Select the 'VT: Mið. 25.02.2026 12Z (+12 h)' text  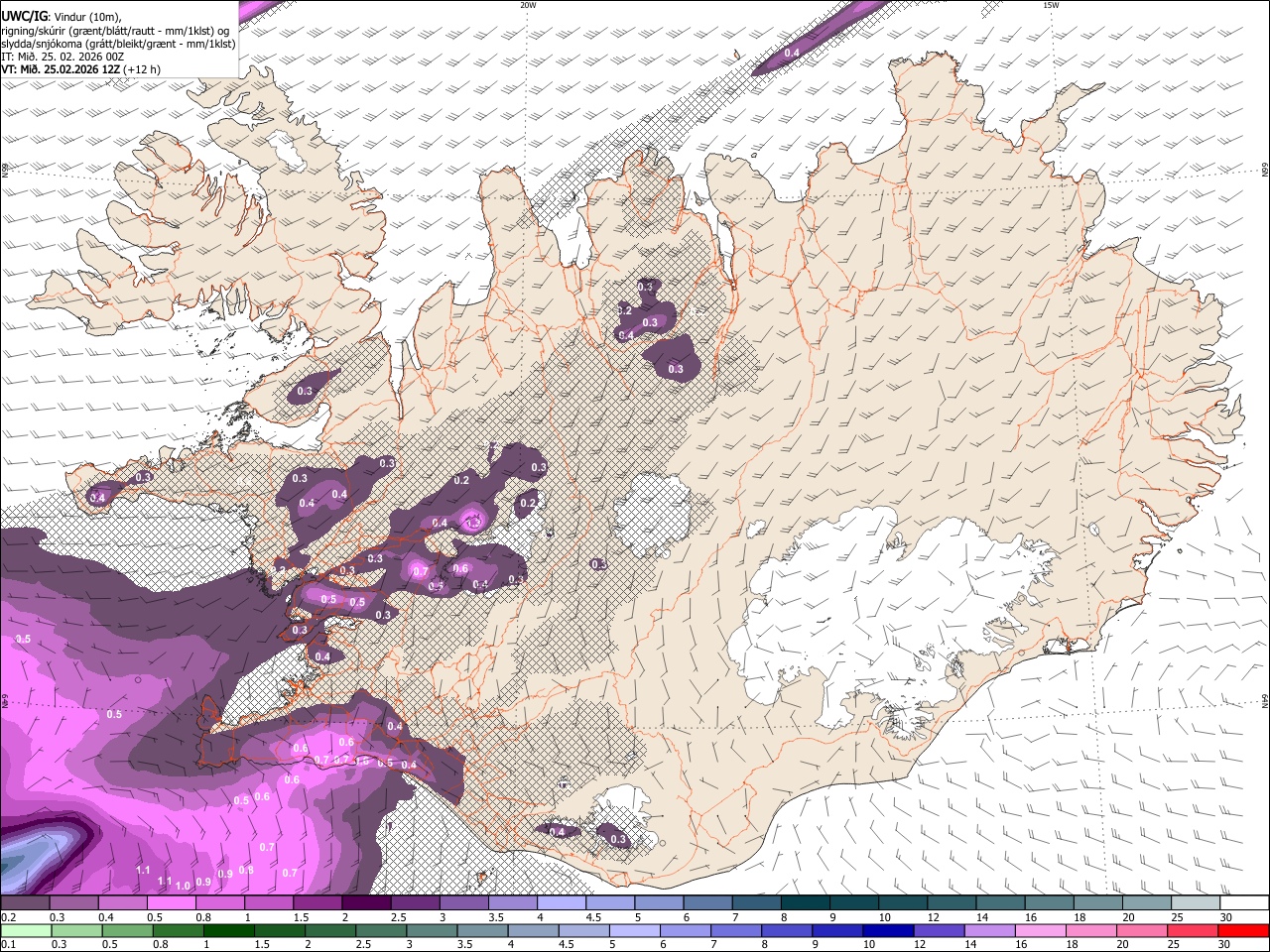coord(80,69)
